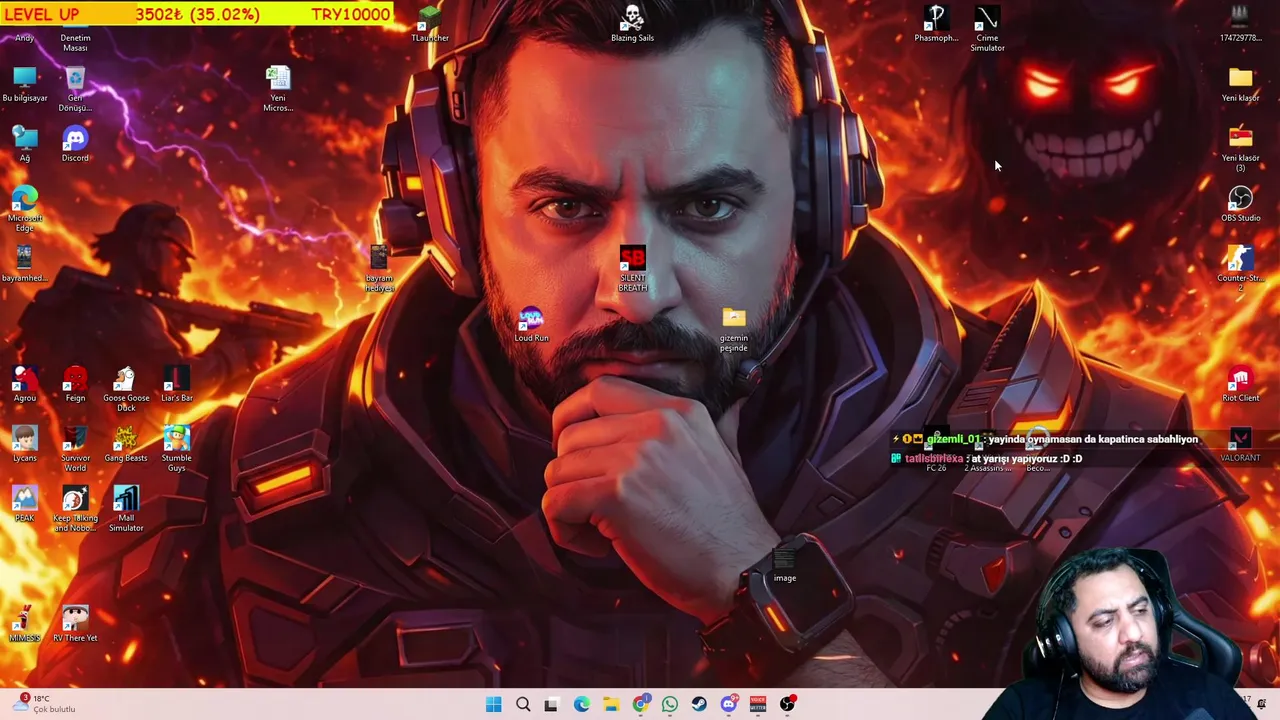The width and height of the screenshot is (1280, 720).
Task: Select the Mall Simulator shortcut
Action: click(x=126, y=510)
